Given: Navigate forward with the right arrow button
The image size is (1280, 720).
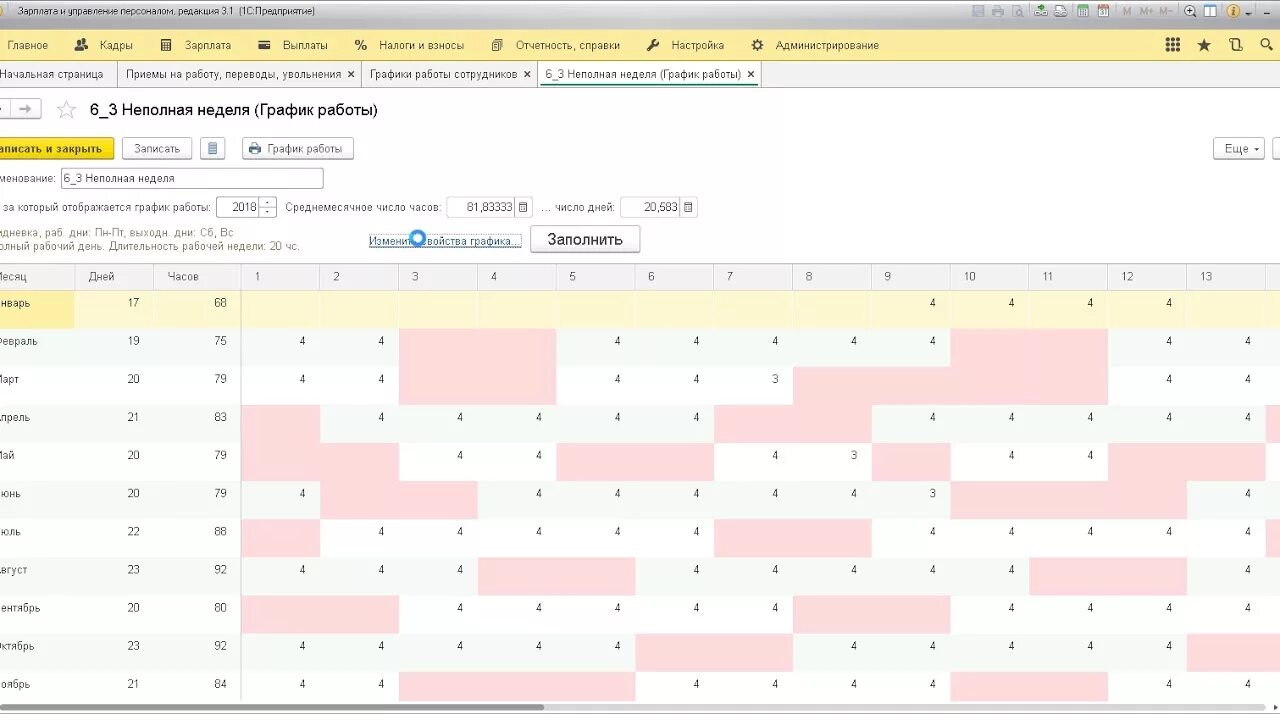Looking at the screenshot, I should (26, 109).
